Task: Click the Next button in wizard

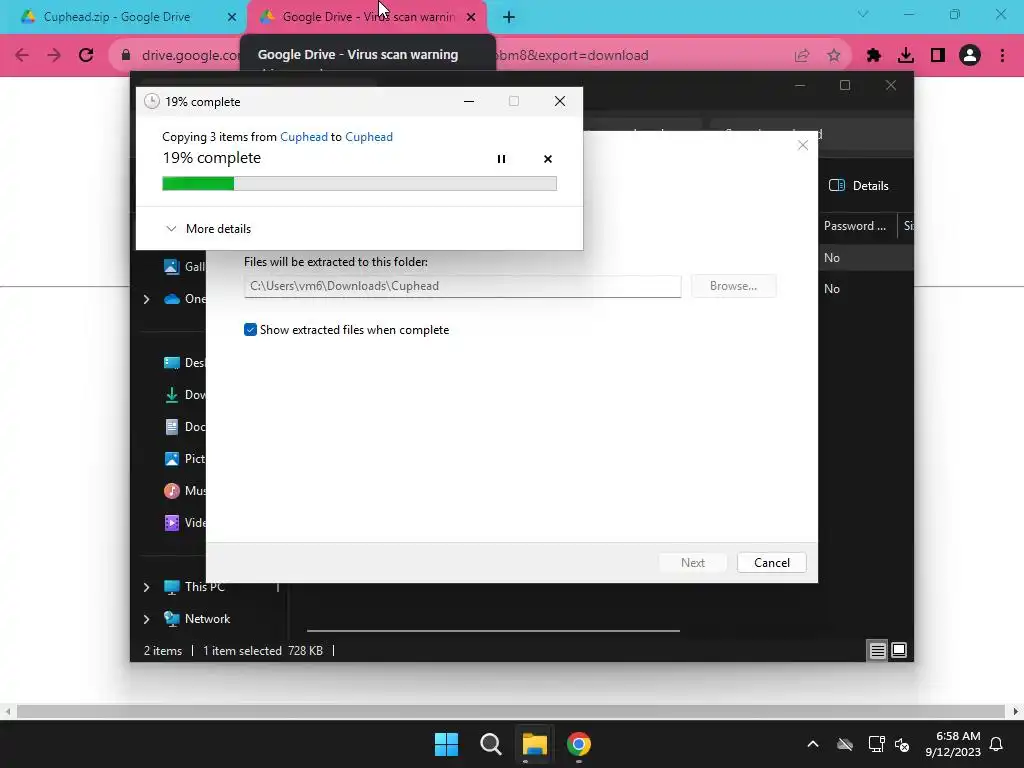Action: pyautogui.click(x=692, y=563)
